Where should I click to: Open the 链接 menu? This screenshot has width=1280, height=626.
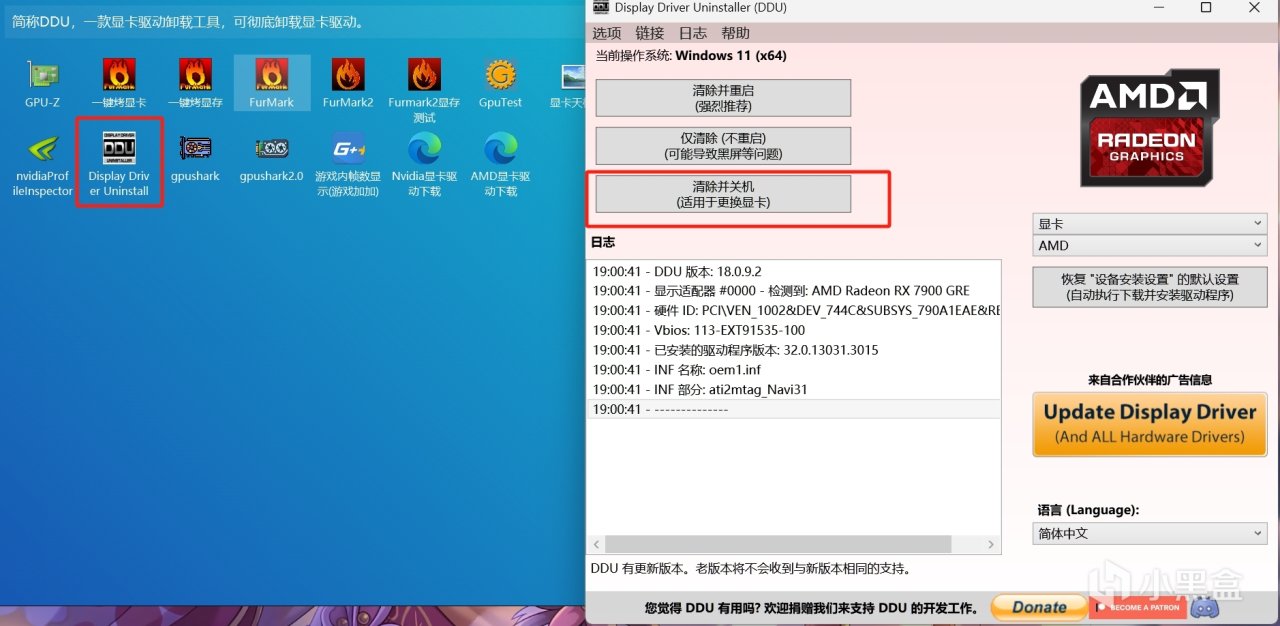650,33
